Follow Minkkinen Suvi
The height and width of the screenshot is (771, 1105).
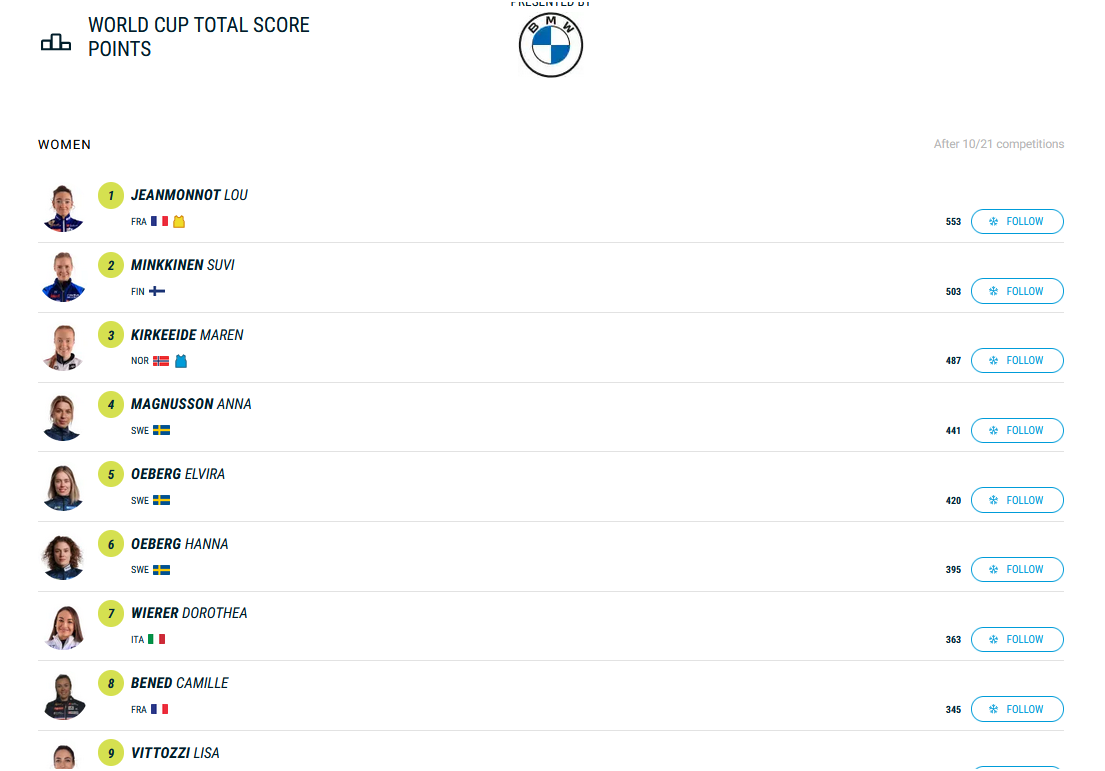tap(1016, 291)
